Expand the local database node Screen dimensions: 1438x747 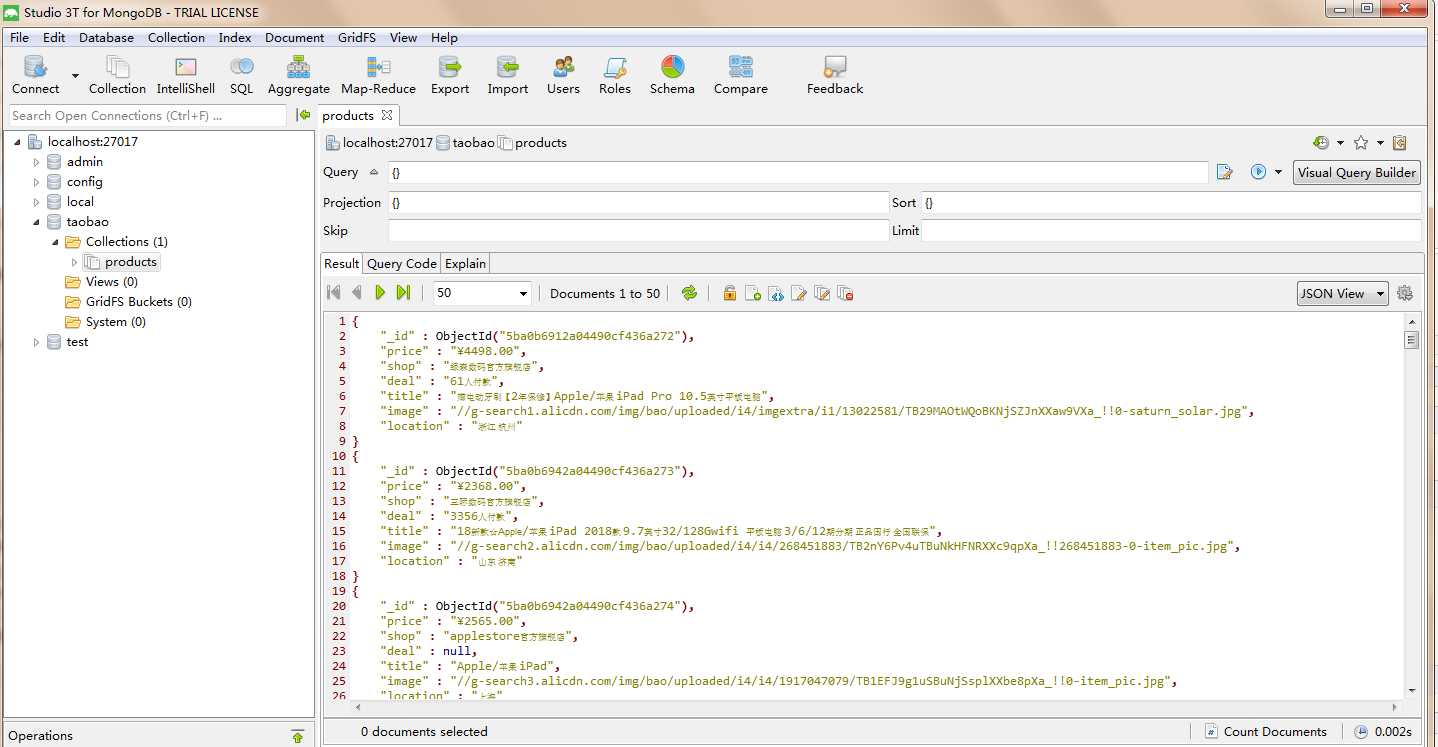pos(37,202)
